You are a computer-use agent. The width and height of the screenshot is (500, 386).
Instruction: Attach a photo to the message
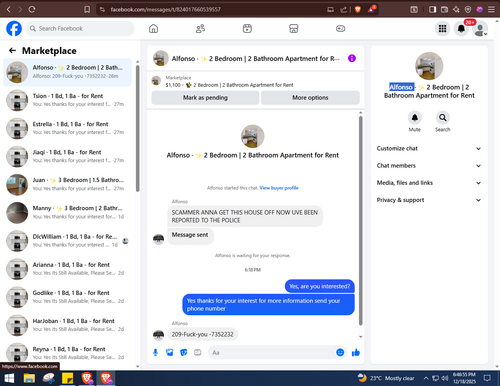tap(170, 352)
